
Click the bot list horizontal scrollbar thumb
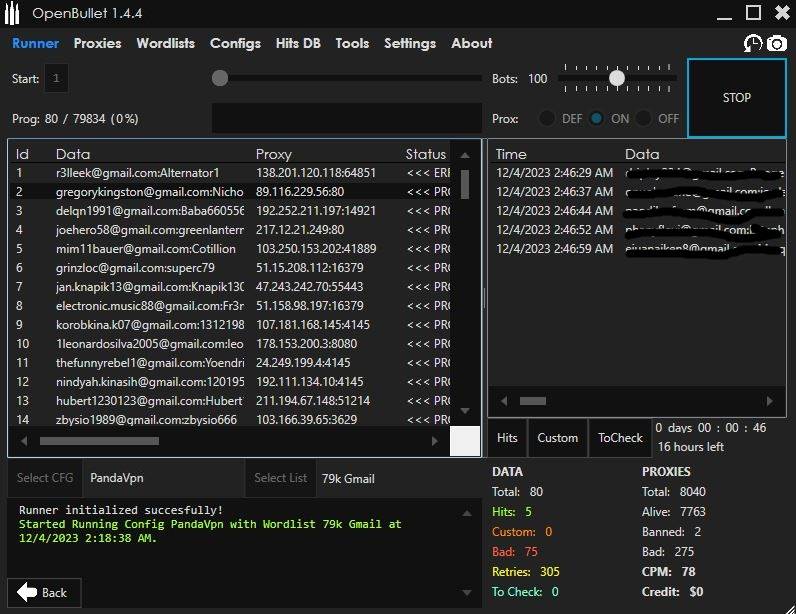(x=100, y=441)
